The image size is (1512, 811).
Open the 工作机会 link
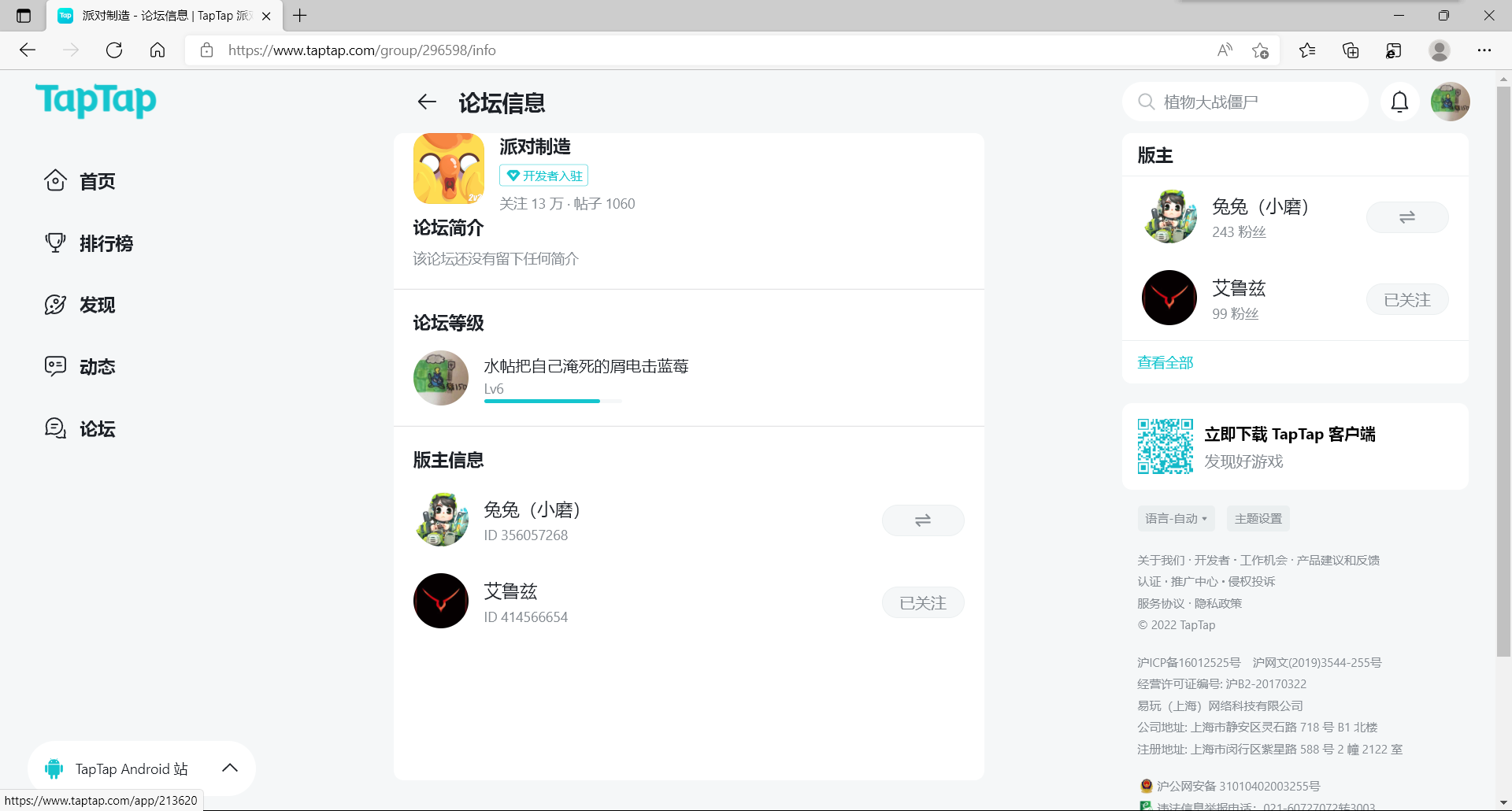pos(1263,560)
